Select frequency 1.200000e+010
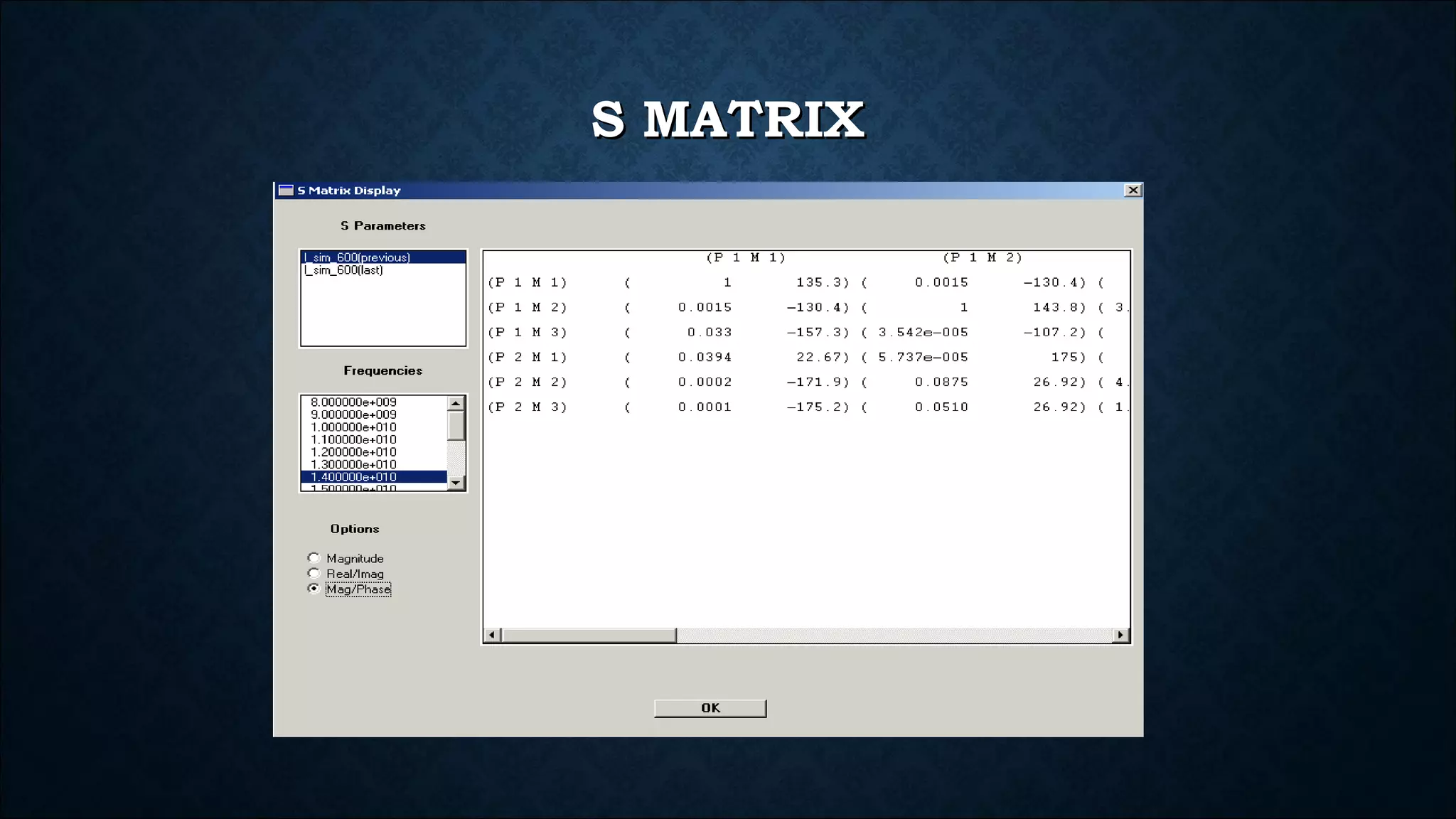 (353, 452)
